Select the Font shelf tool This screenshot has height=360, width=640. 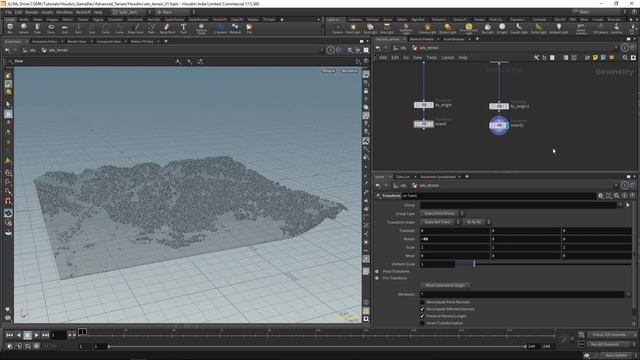183,28
